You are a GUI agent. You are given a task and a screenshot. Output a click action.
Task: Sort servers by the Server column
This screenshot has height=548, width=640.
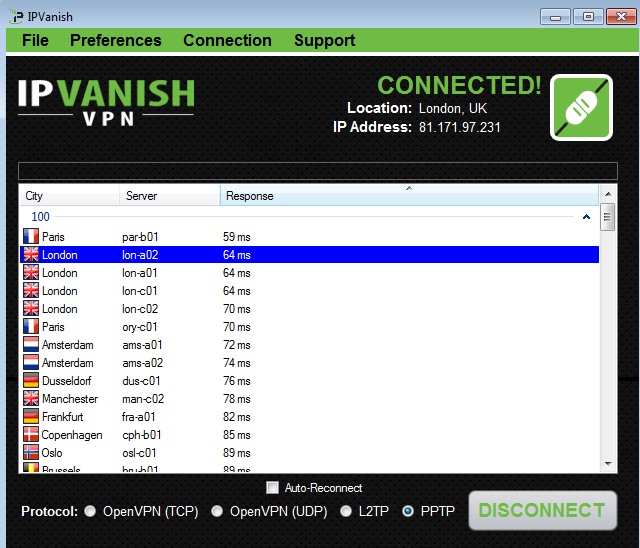coord(169,195)
